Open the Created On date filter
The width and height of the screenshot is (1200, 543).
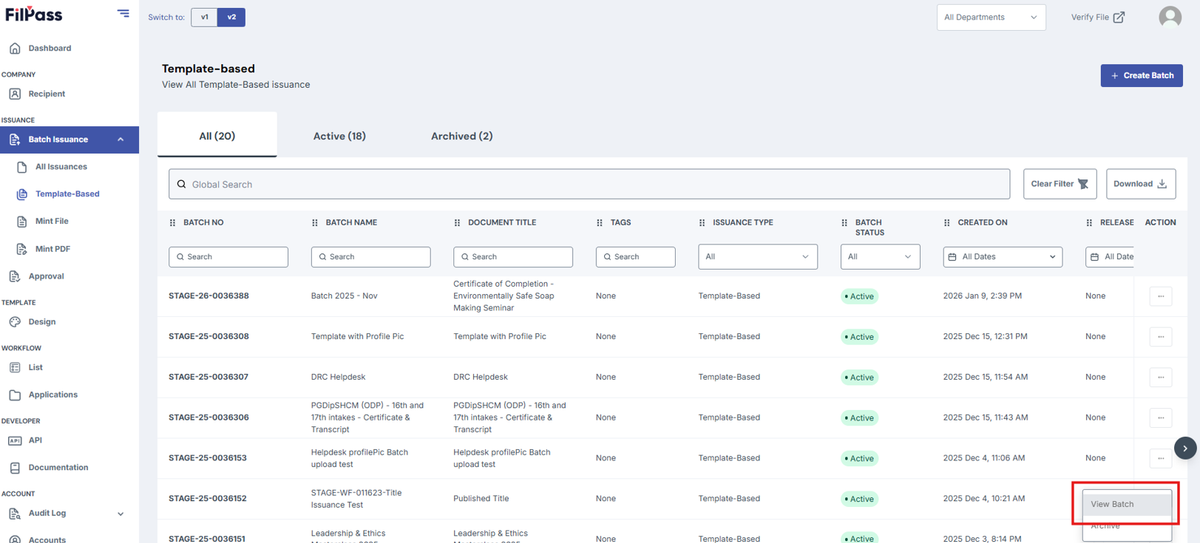(1003, 257)
